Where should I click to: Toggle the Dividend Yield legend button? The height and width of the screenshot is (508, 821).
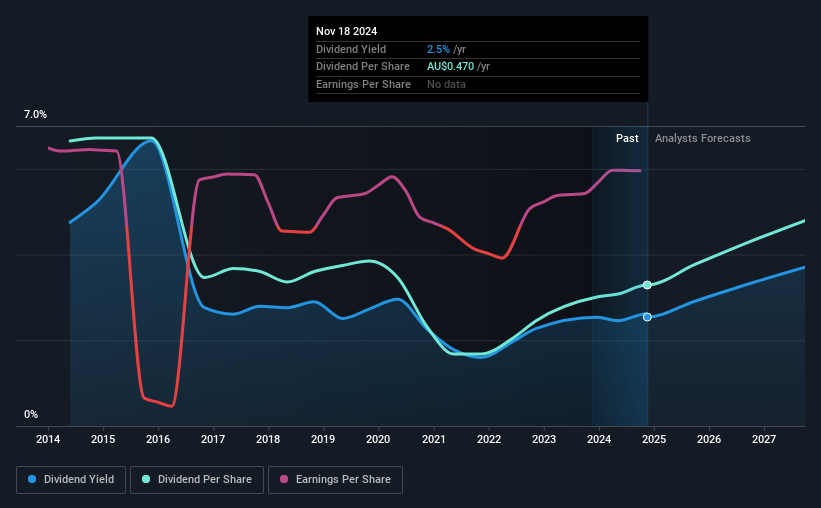click(x=71, y=480)
